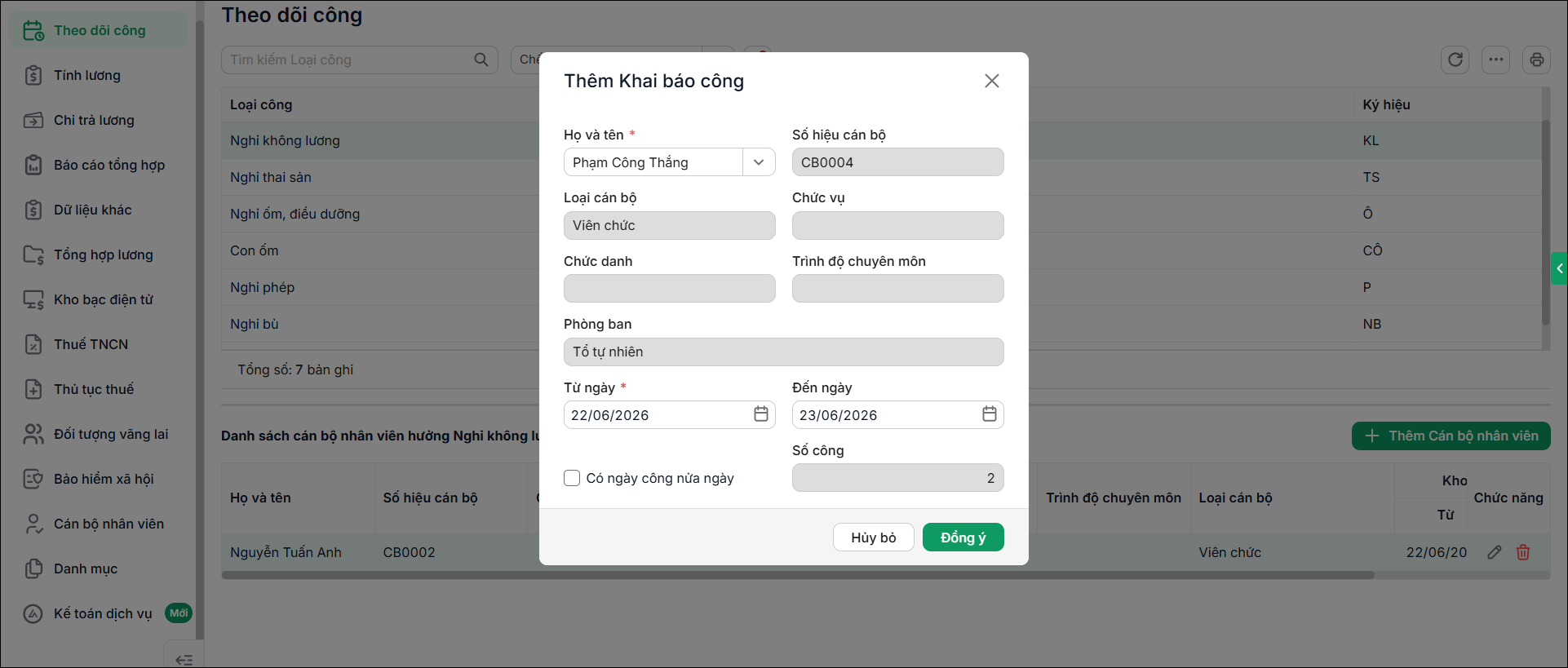Viewport: 1568px width, 668px height.
Task: Click the Loại công column header
Action: (261, 104)
